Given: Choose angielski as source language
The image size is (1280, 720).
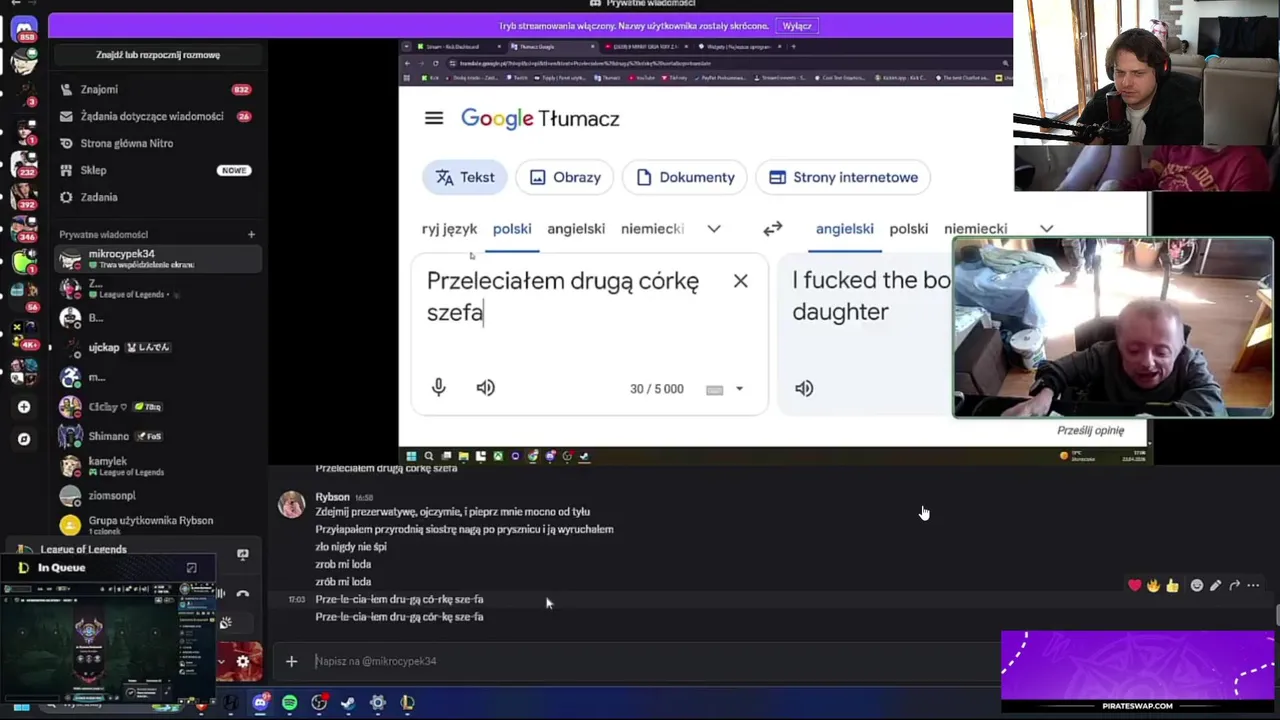Looking at the screenshot, I should tap(576, 229).
